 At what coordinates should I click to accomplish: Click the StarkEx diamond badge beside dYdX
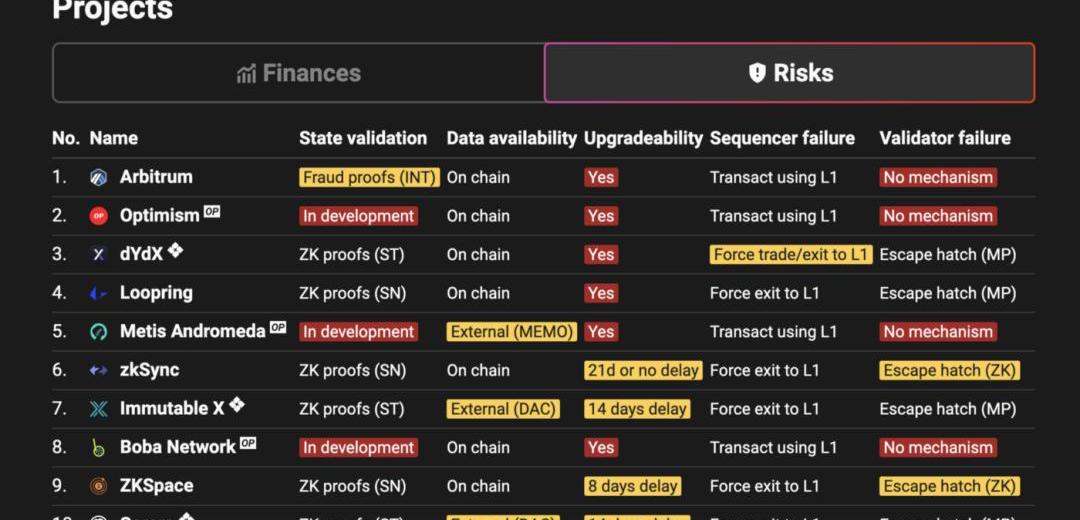(x=175, y=251)
